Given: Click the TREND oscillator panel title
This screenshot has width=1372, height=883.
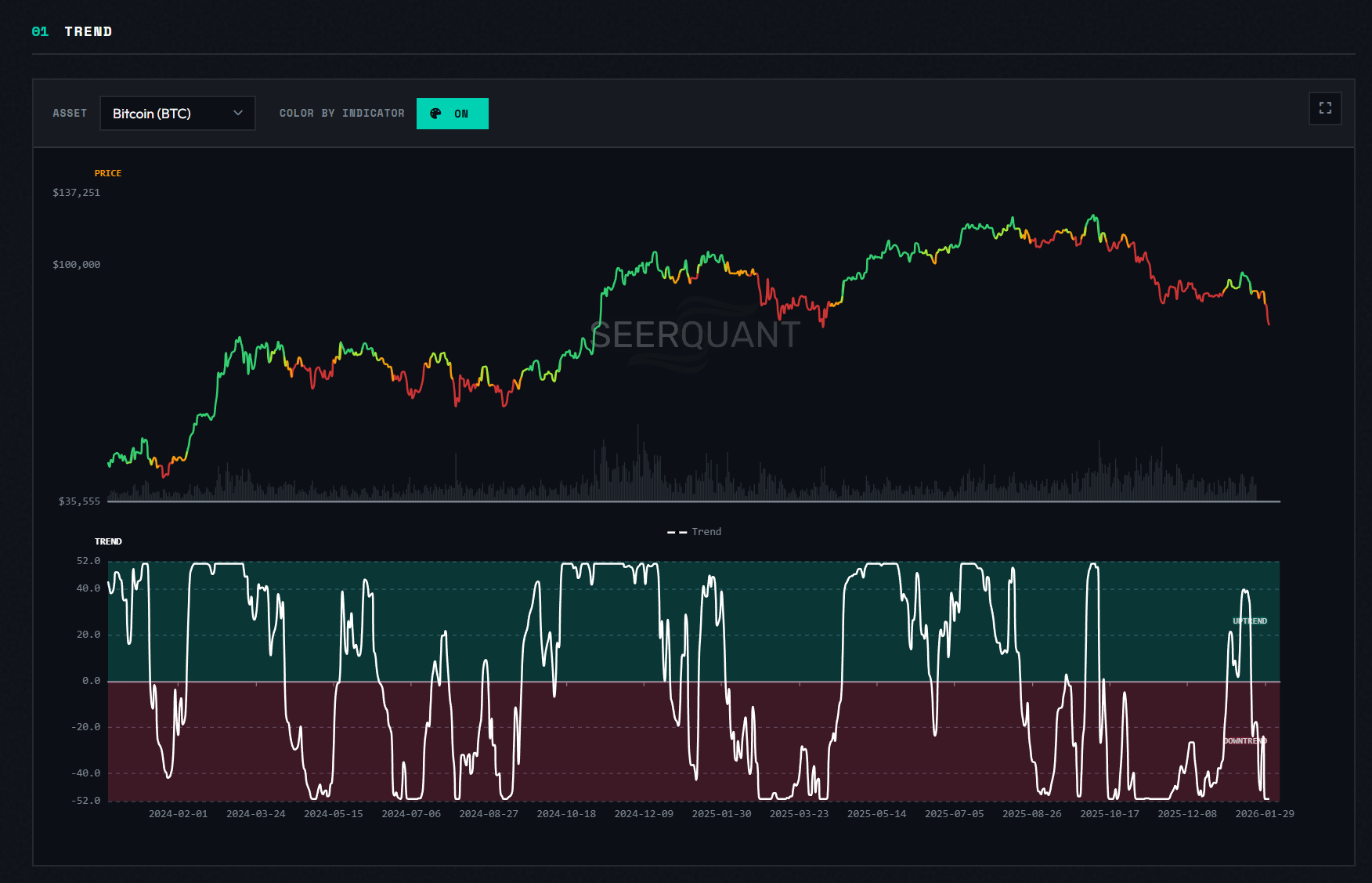Looking at the screenshot, I should (109, 541).
